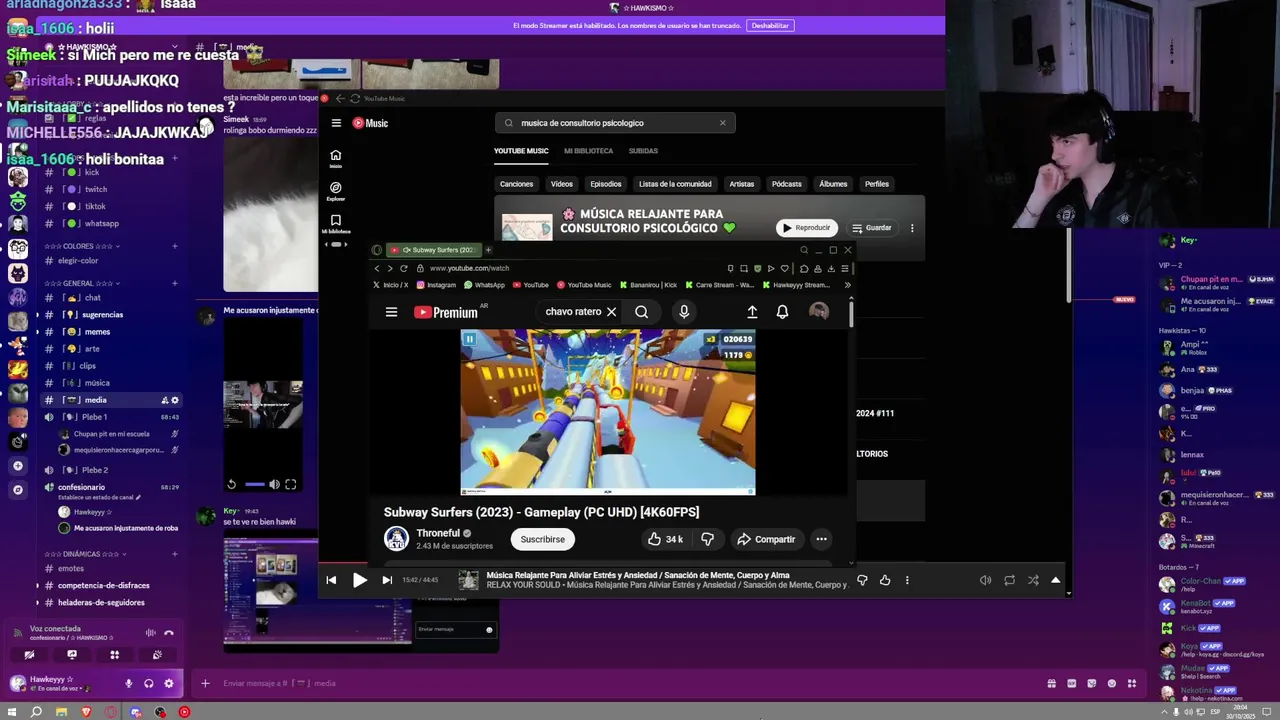This screenshot has width=1280, height=720.
Task: Open Windows Start button
Action: pyautogui.click(x=12, y=712)
